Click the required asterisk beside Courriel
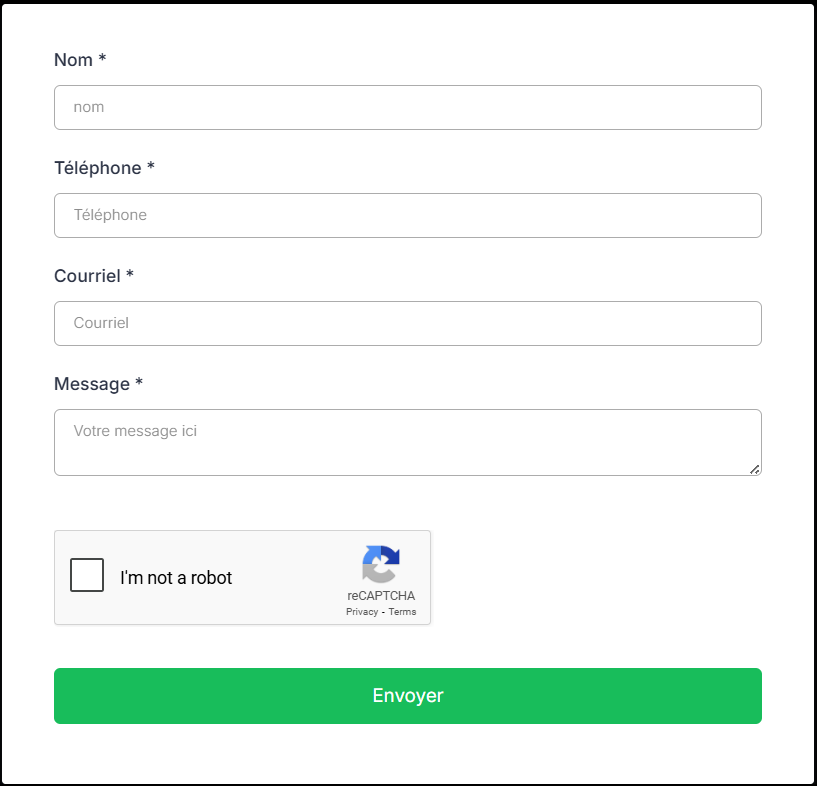Image resolution: width=817 pixels, height=786 pixels. click(x=130, y=275)
